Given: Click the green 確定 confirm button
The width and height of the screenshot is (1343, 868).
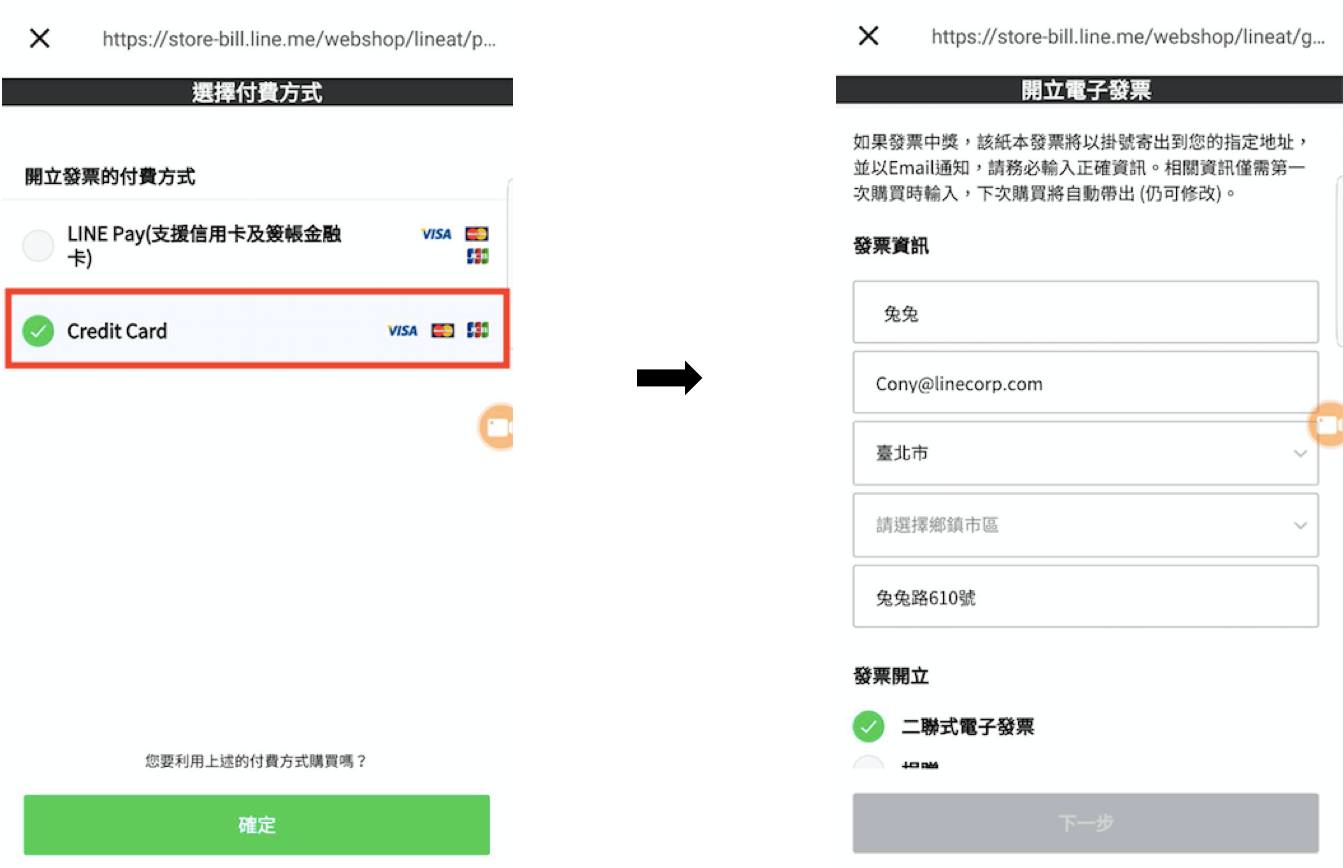Looking at the screenshot, I should coord(257,825).
